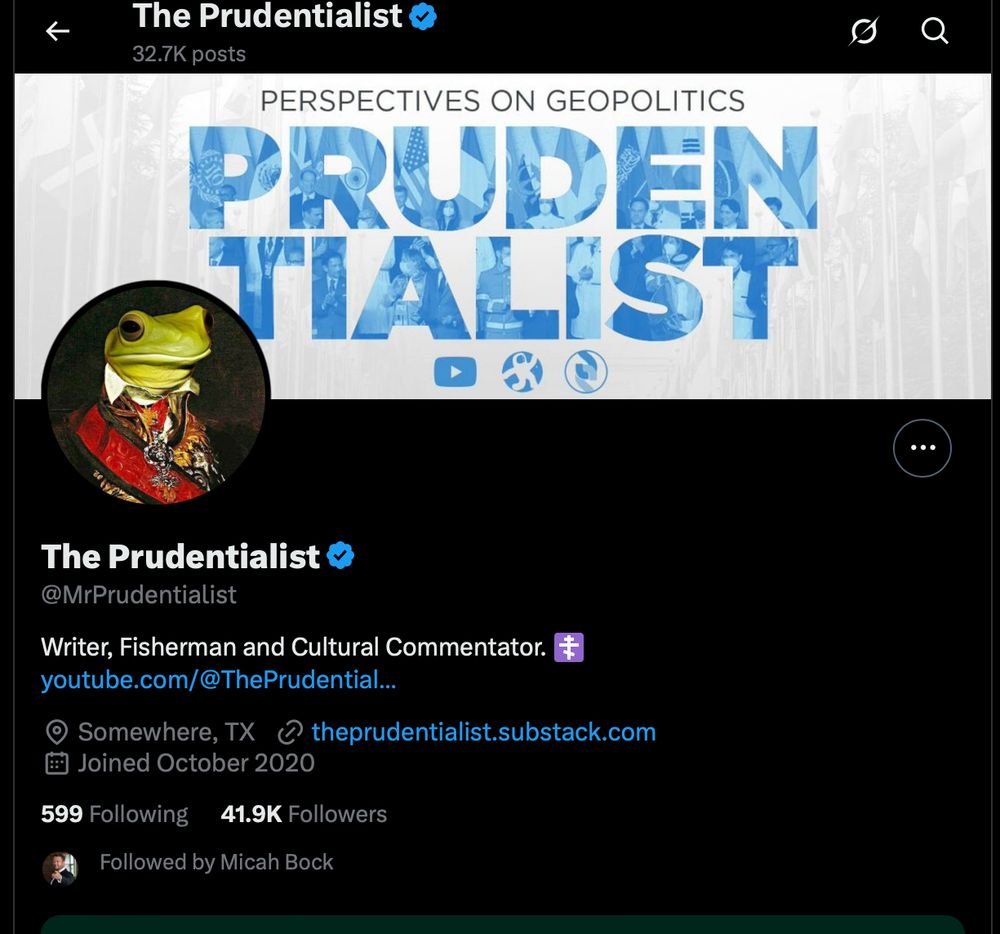View the 41.9K Followers list
Viewport: 1000px width, 934px height.
pyautogui.click(x=304, y=814)
